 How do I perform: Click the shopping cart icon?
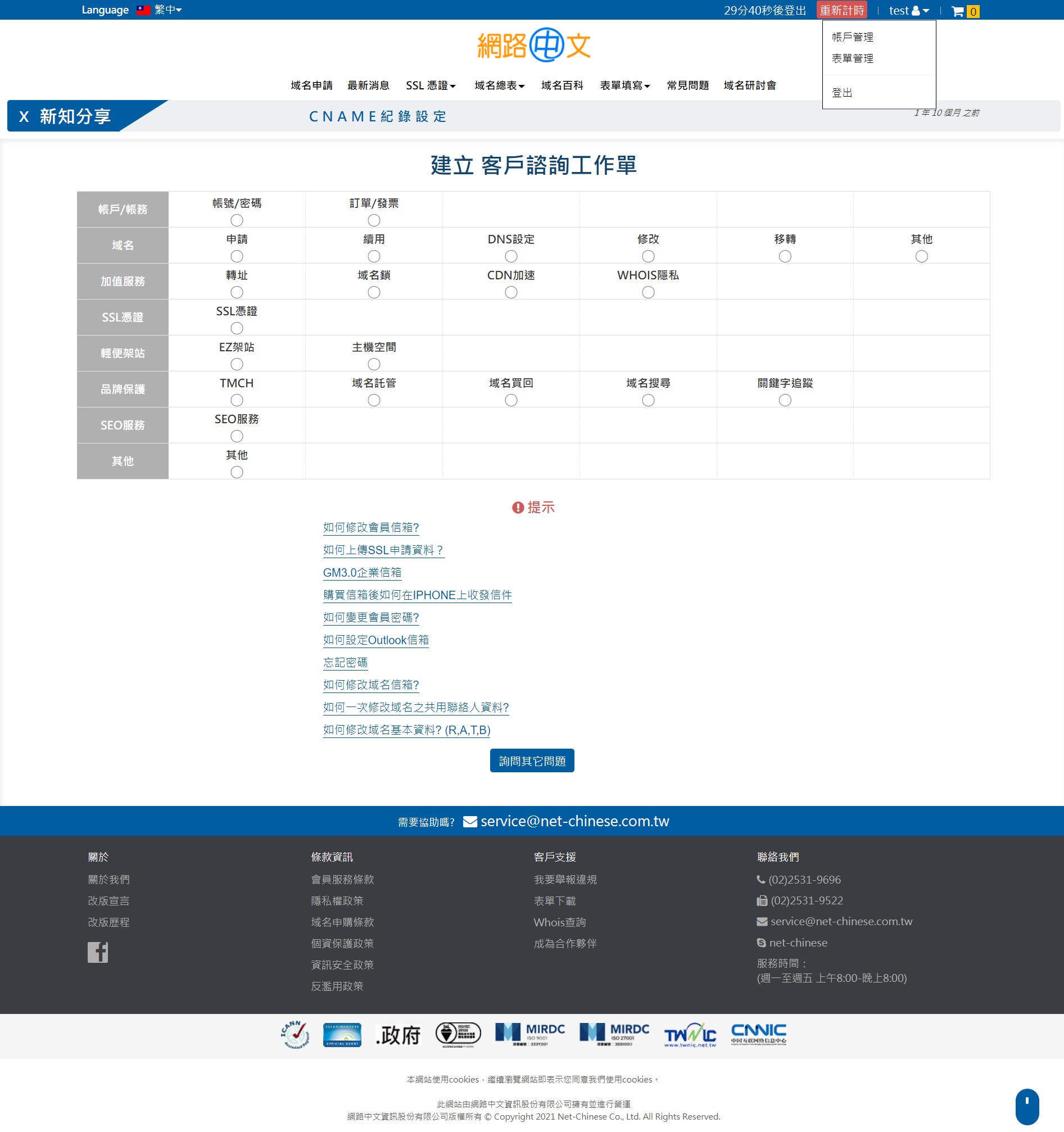(x=958, y=11)
